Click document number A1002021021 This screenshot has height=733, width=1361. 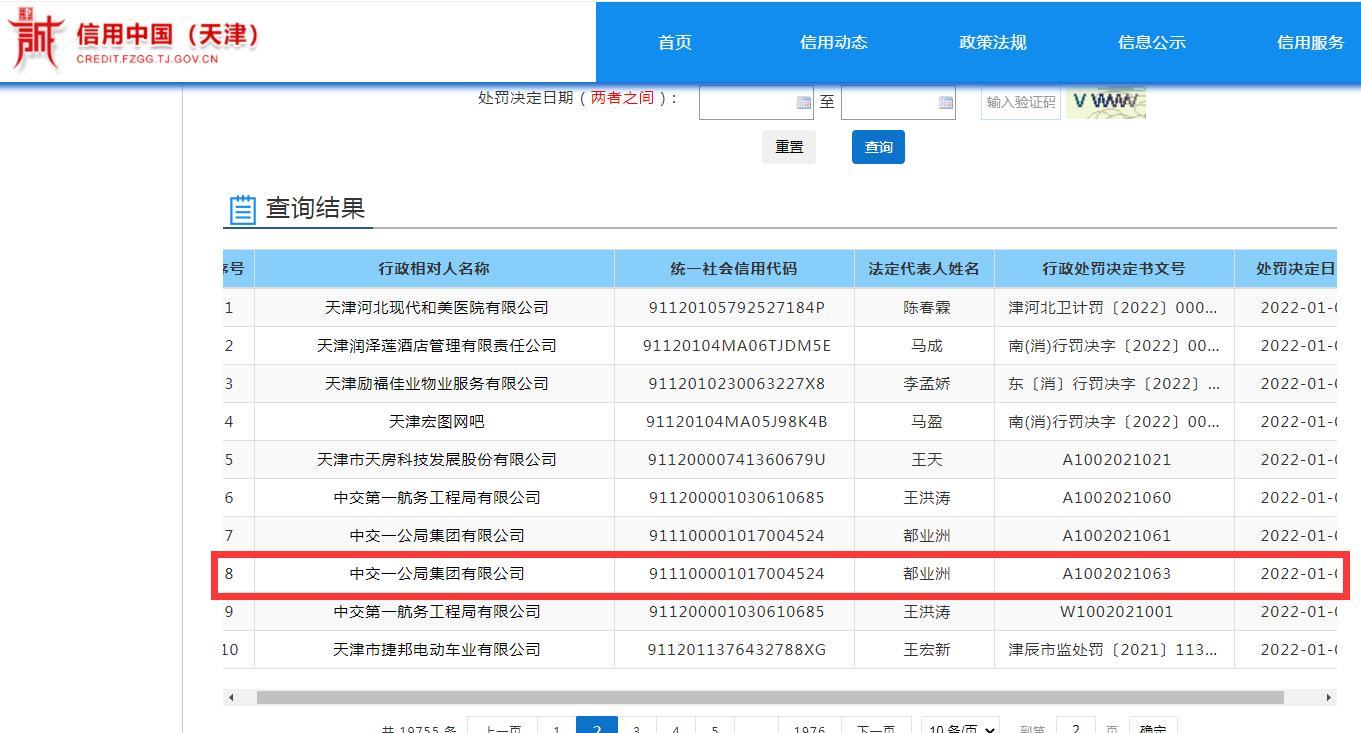1116,460
